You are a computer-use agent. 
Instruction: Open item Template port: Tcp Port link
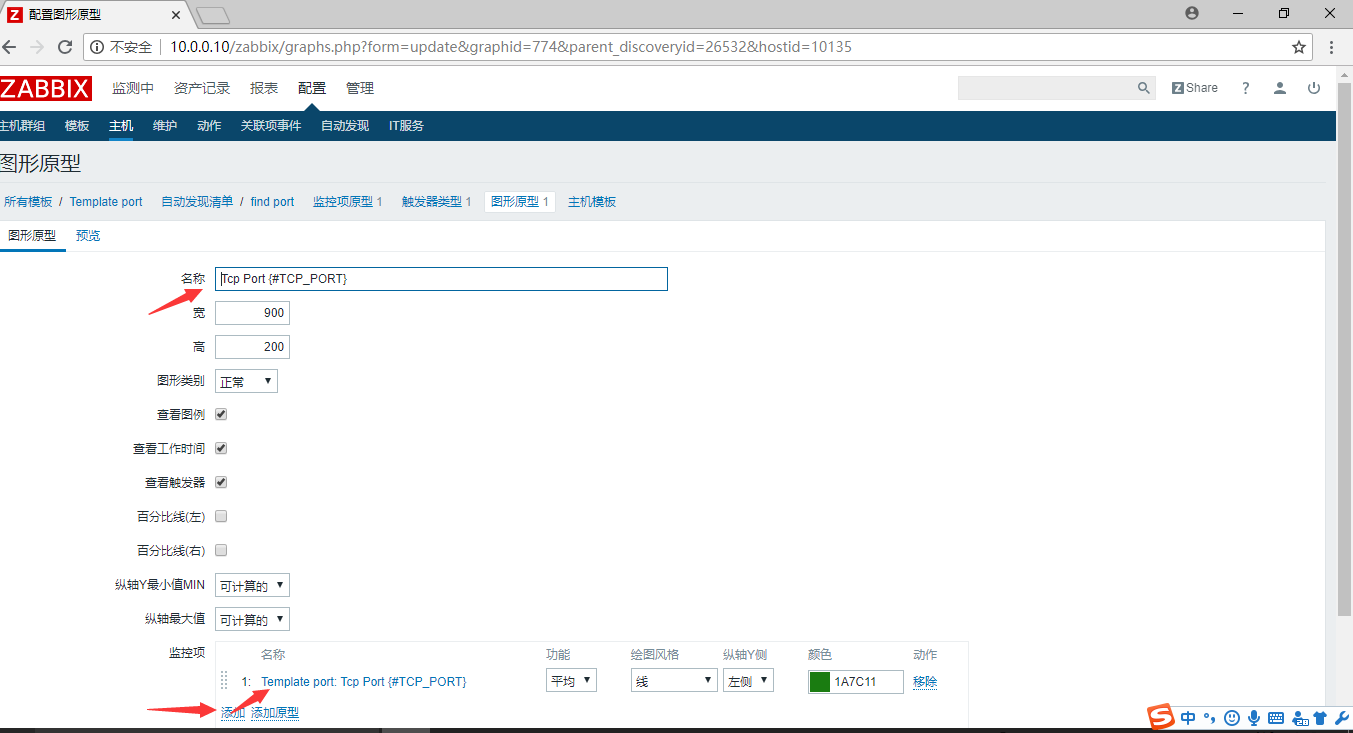[364, 681]
